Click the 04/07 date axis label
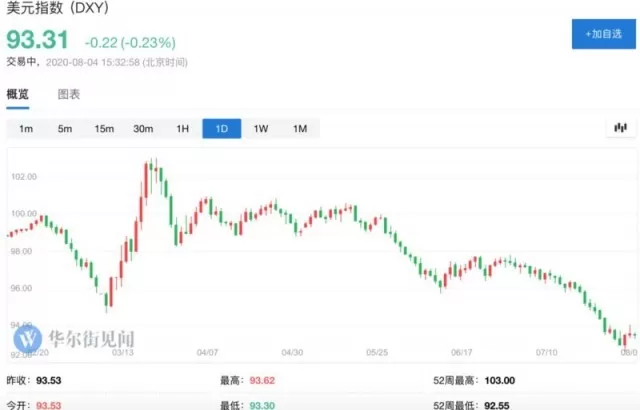 pyautogui.click(x=207, y=352)
